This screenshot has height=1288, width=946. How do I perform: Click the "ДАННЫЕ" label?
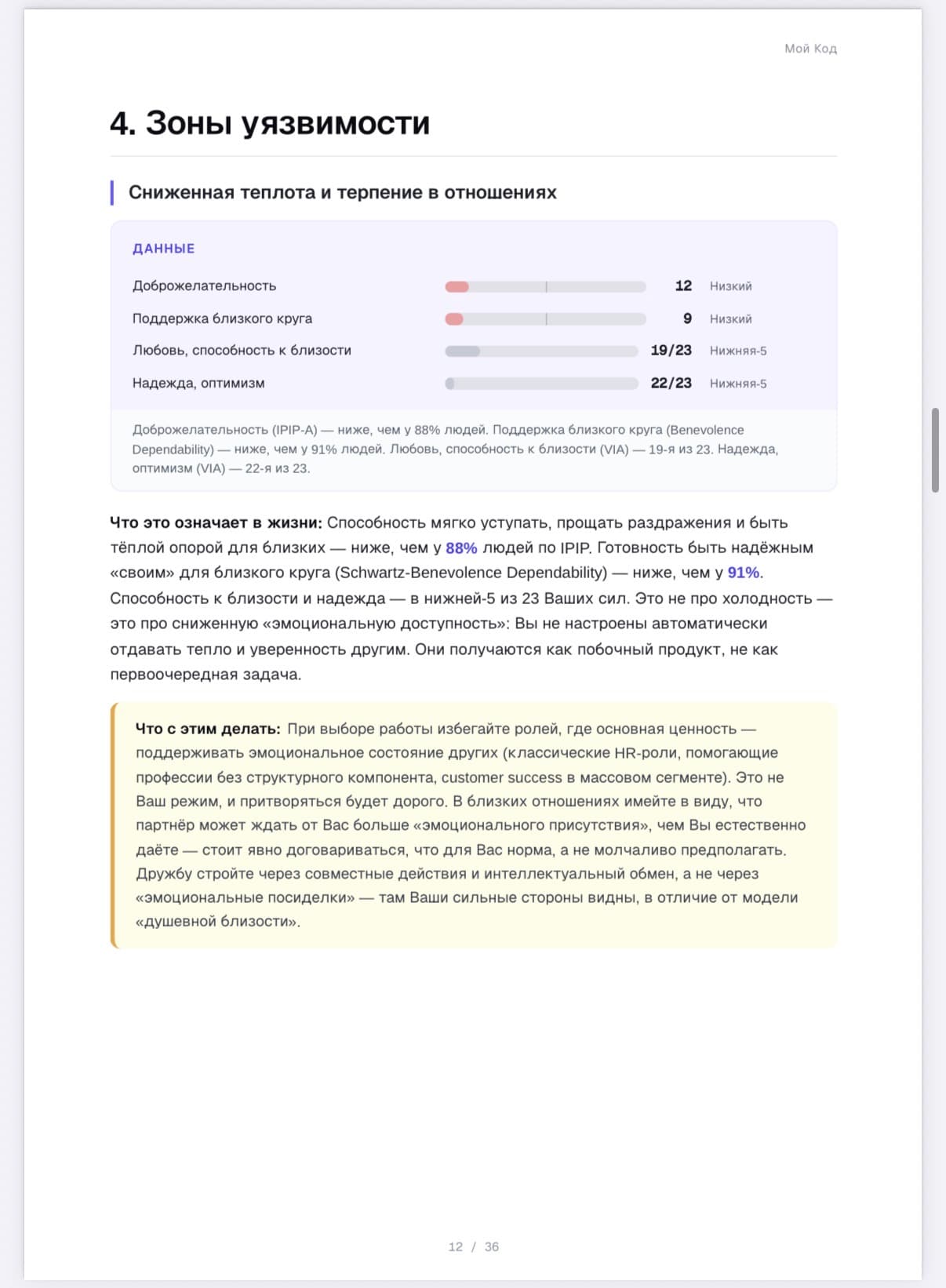coord(163,249)
